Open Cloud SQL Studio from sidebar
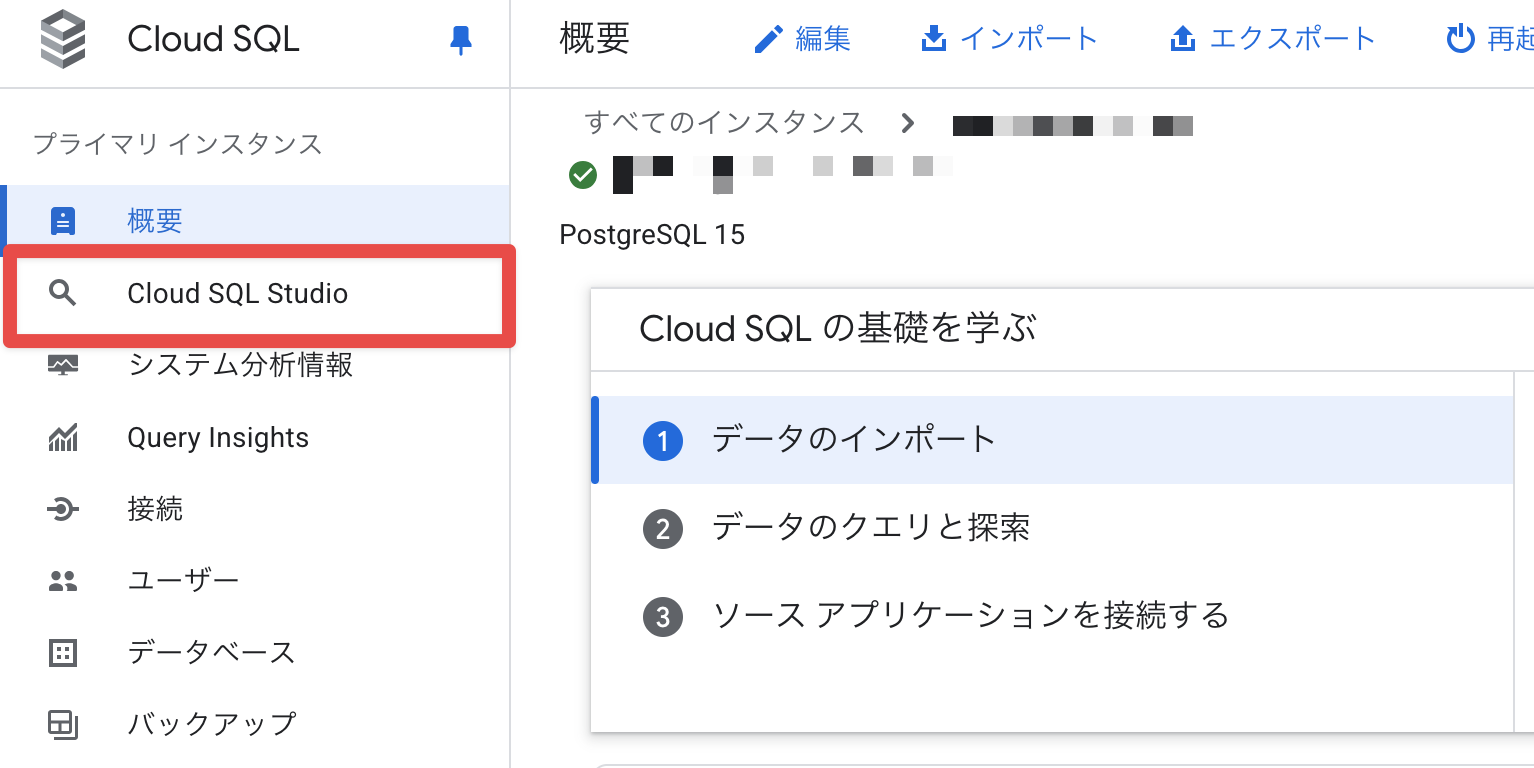Viewport: 1534px width, 768px height. coord(238,294)
